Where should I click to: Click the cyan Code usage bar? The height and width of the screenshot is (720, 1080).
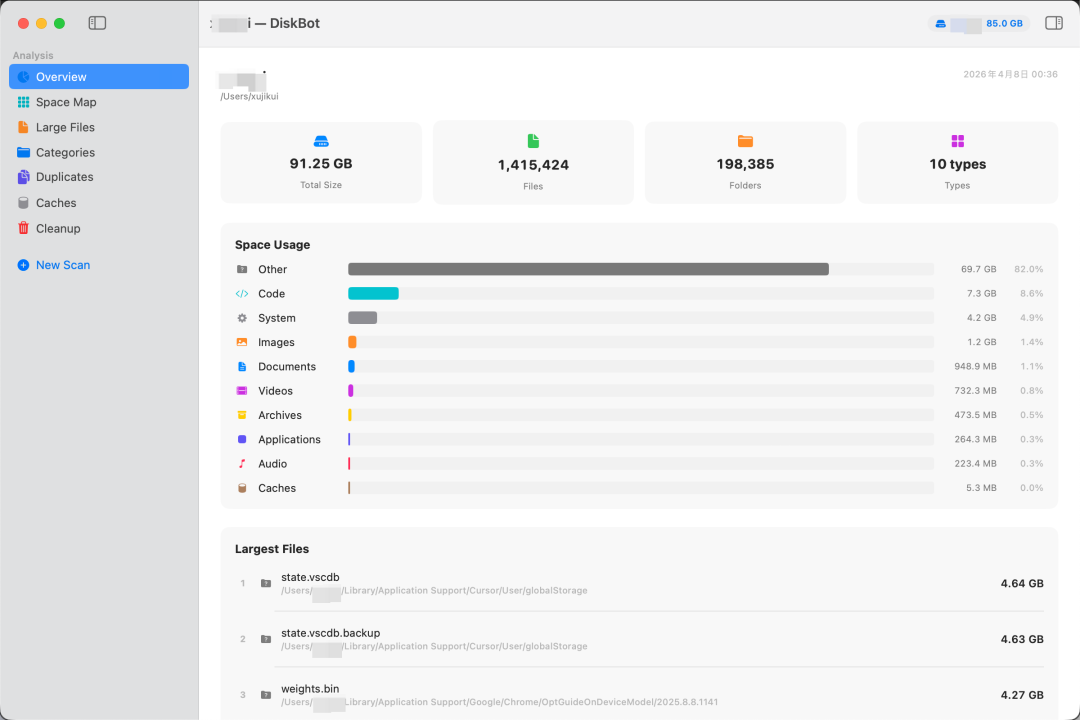pos(373,294)
